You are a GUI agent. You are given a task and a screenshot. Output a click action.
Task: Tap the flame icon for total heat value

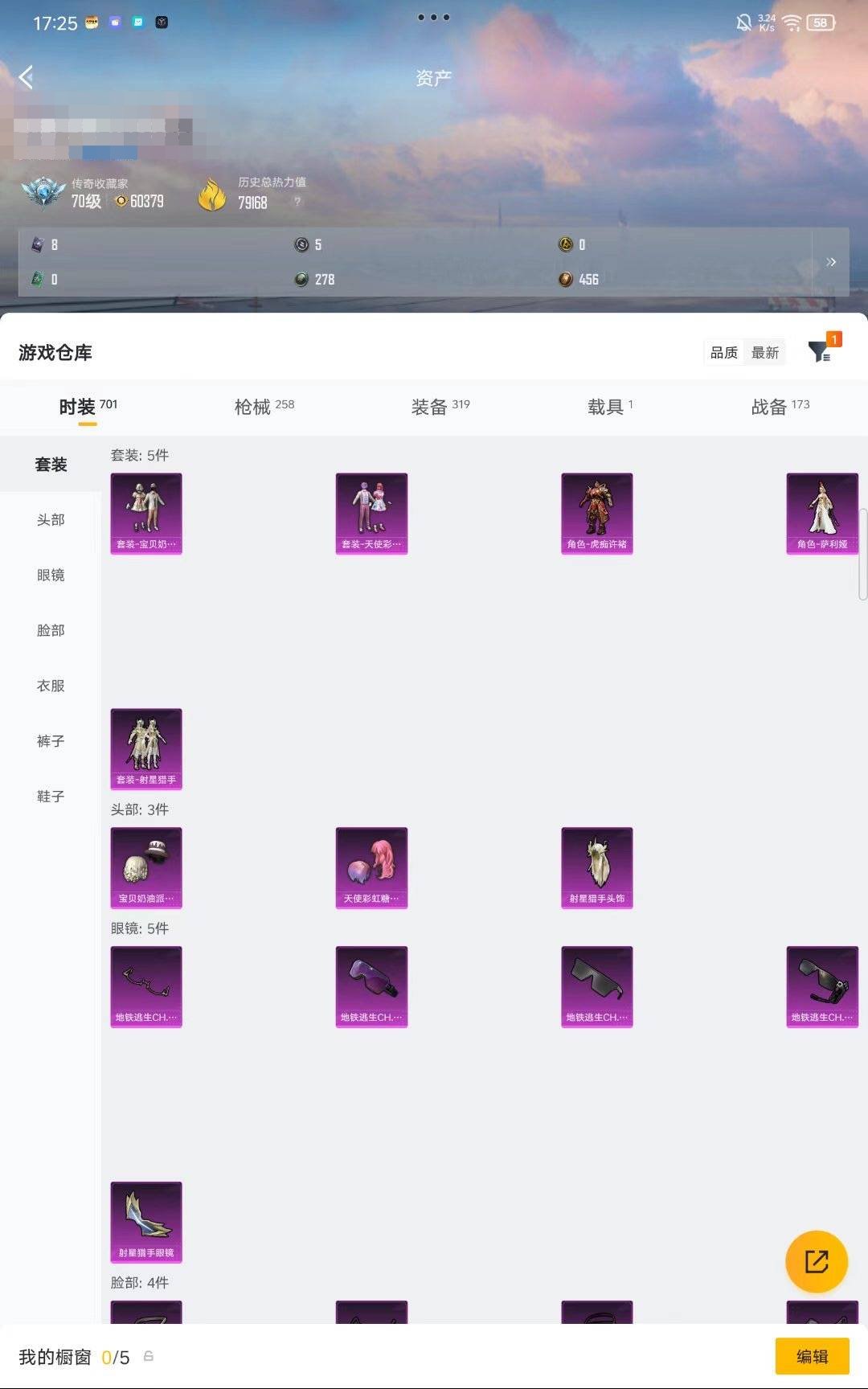pos(212,195)
